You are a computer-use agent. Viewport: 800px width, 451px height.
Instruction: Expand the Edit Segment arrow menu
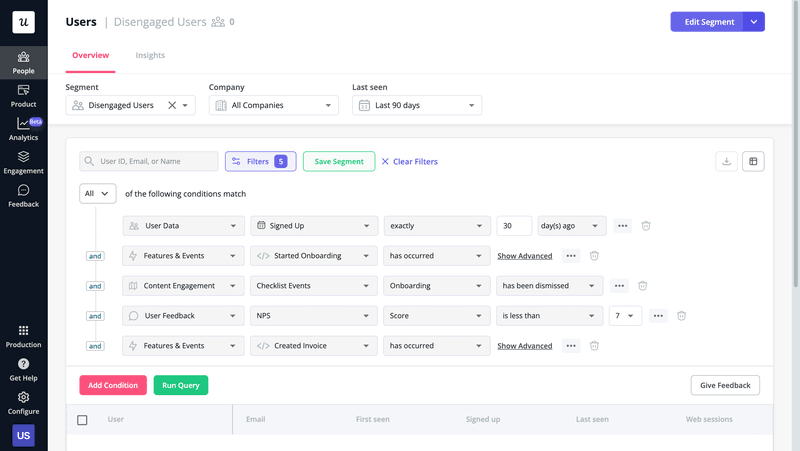point(754,22)
